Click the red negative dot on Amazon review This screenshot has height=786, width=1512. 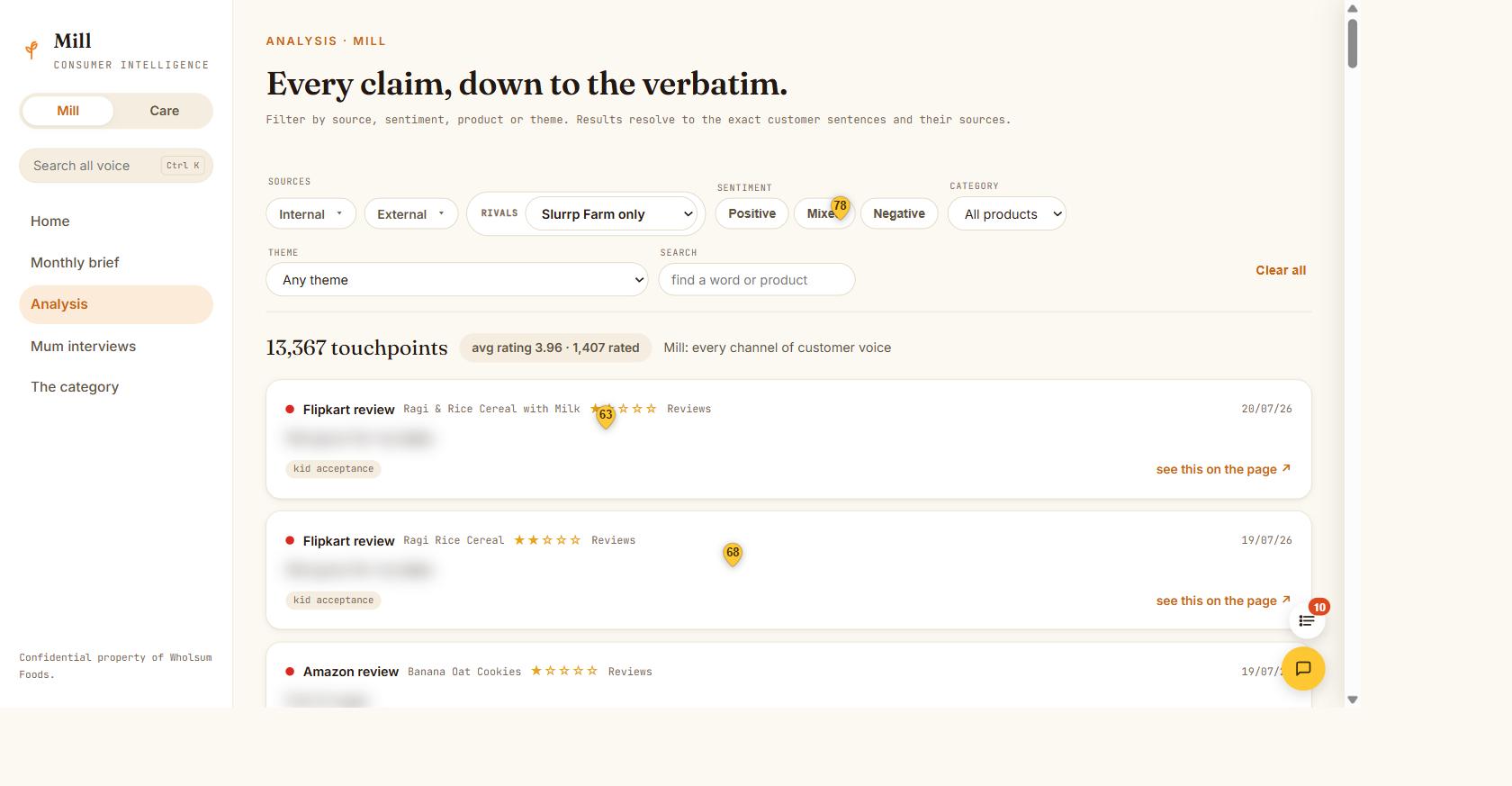(x=290, y=672)
